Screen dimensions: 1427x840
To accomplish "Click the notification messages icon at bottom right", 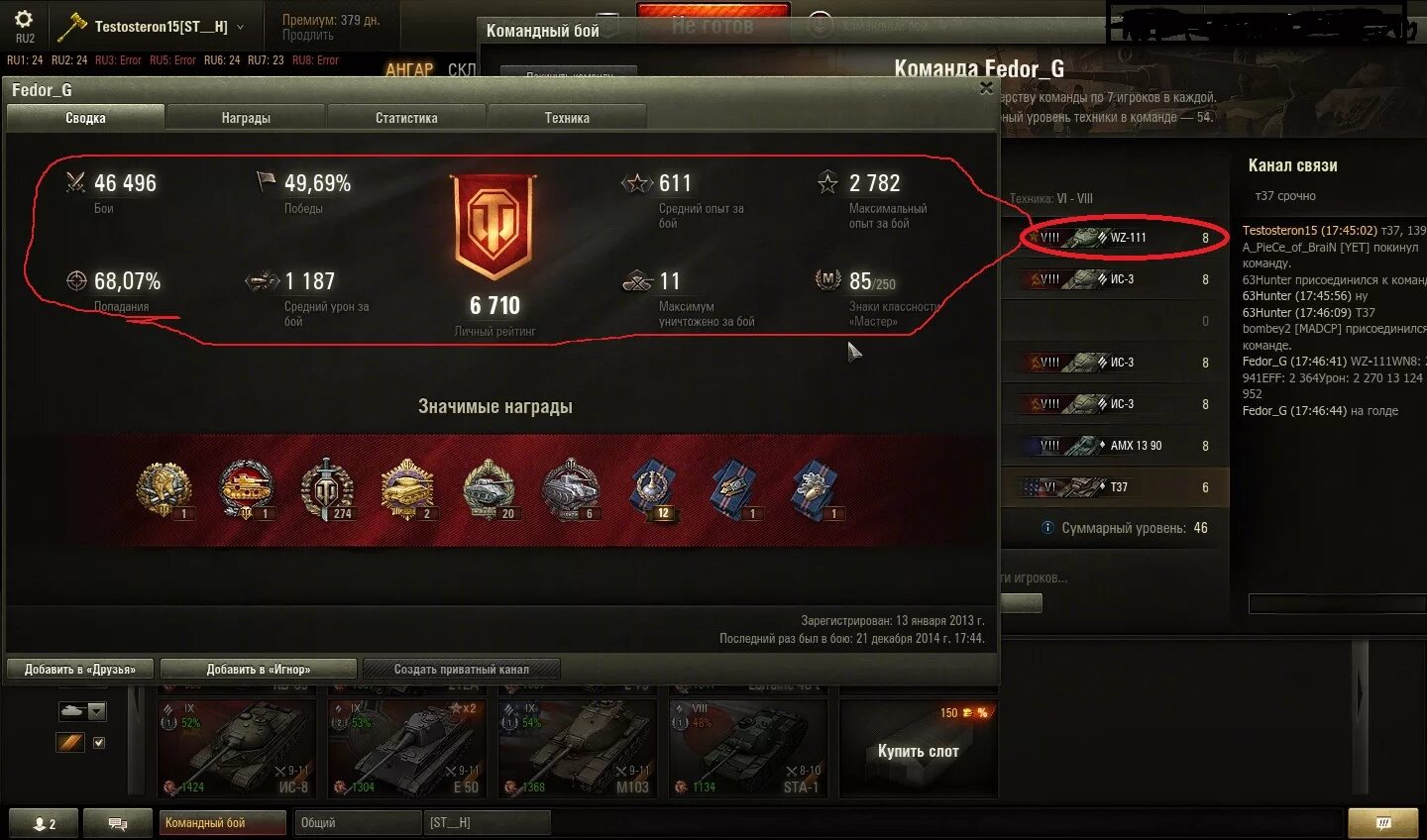I will click(x=1383, y=823).
